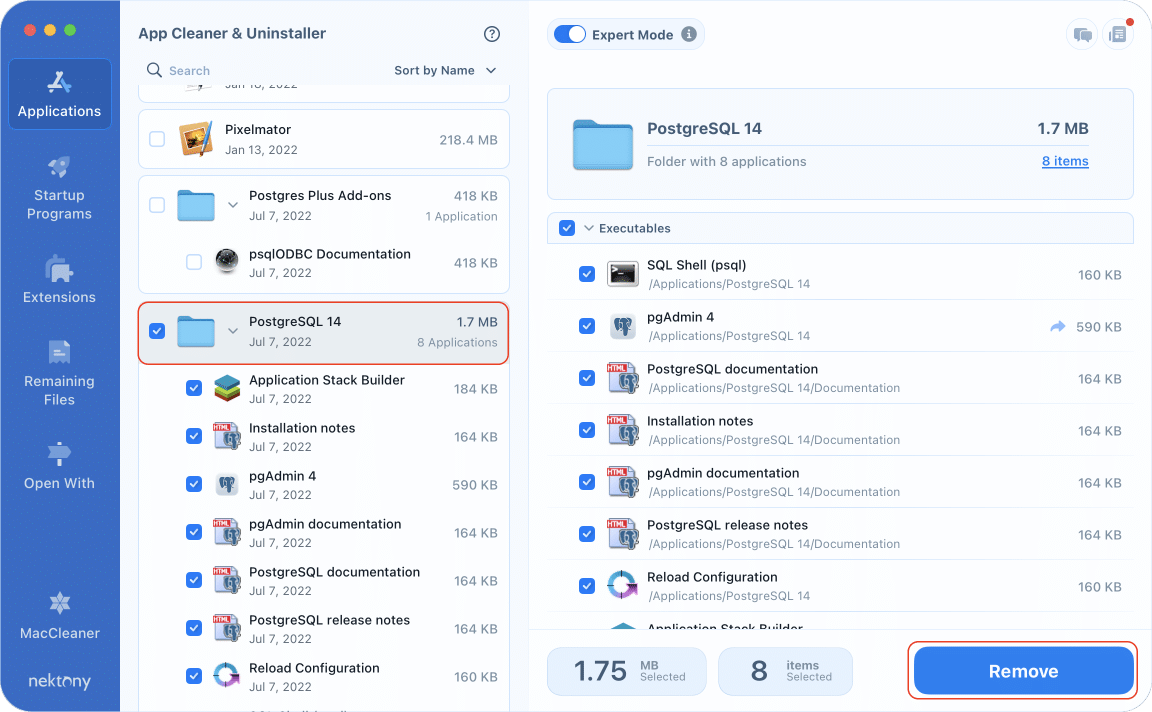Image resolution: width=1152 pixels, height=712 pixels.
Task: Open the help question mark icon
Action: click(492, 34)
